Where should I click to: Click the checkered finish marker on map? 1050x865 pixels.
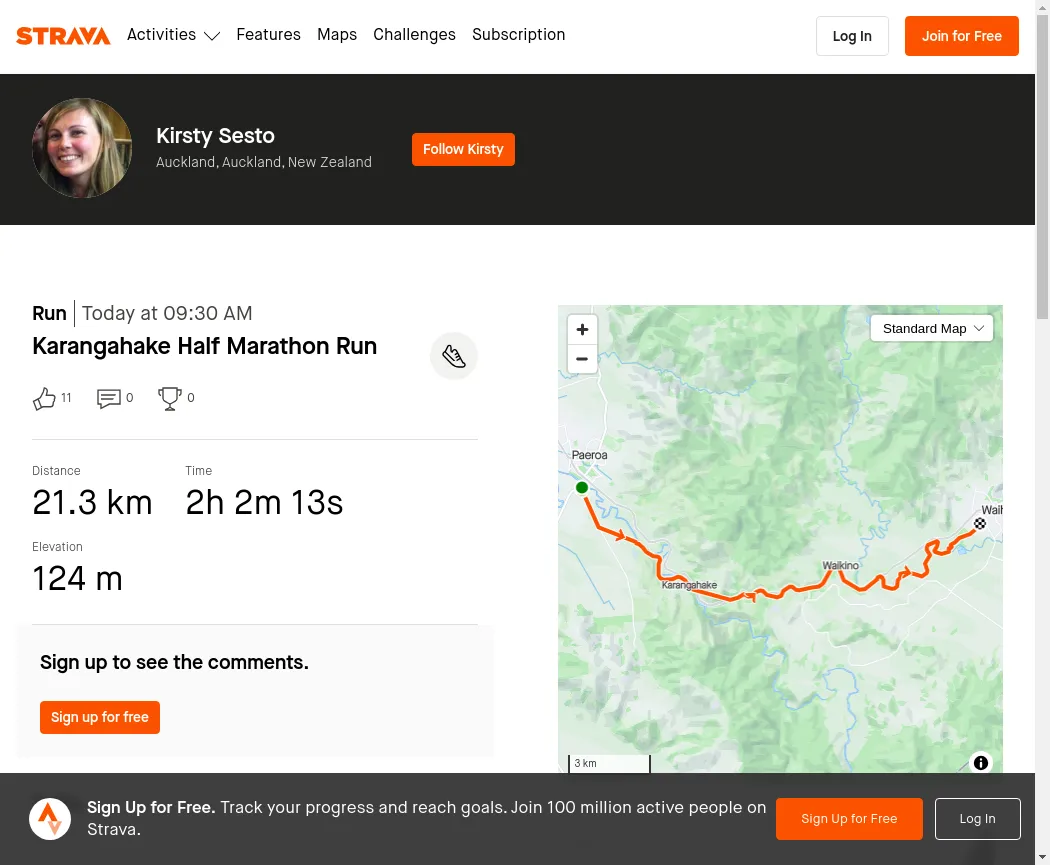(x=980, y=524)
